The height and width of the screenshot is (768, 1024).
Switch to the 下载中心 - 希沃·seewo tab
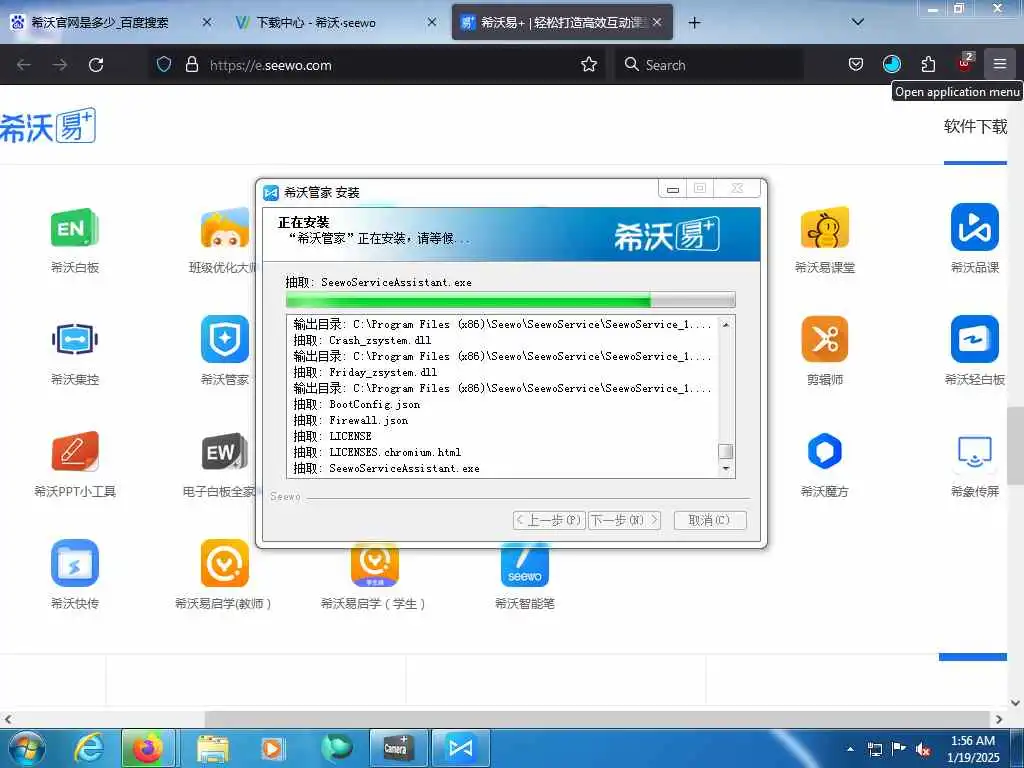point(316,22)
